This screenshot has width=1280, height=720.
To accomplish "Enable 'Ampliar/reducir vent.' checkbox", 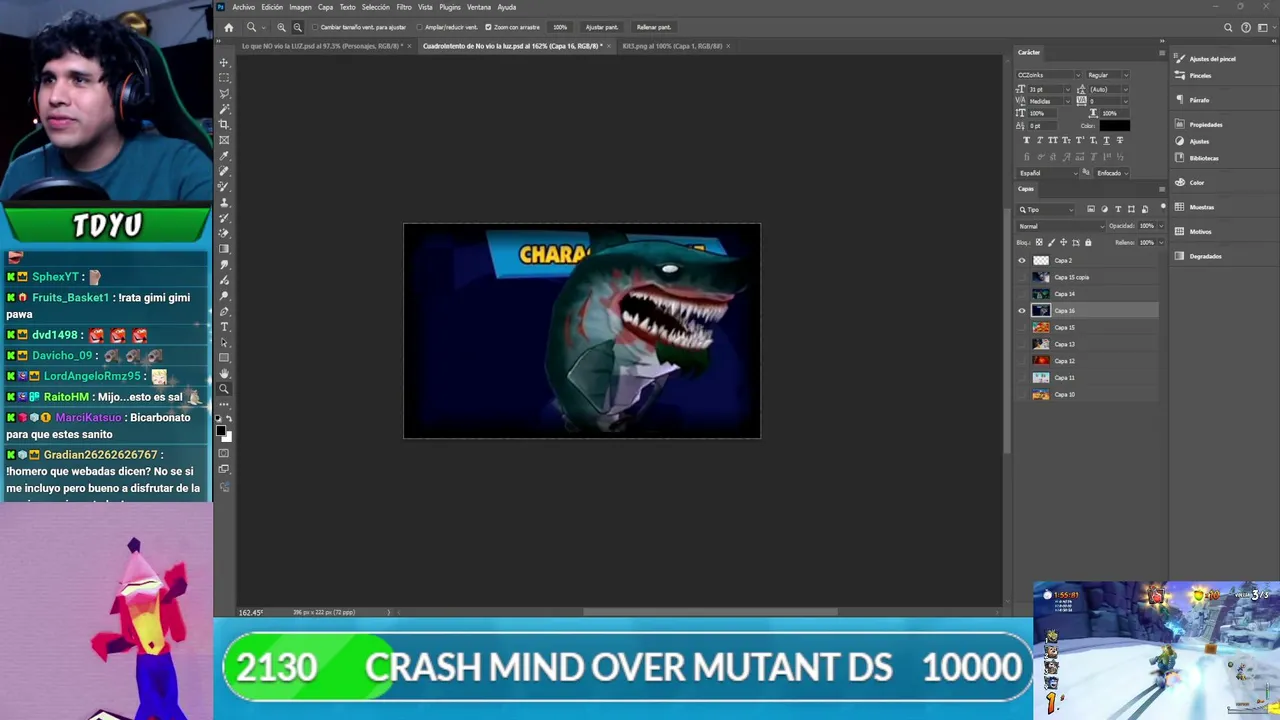I will pyautogui.click(x=420, y=27).
